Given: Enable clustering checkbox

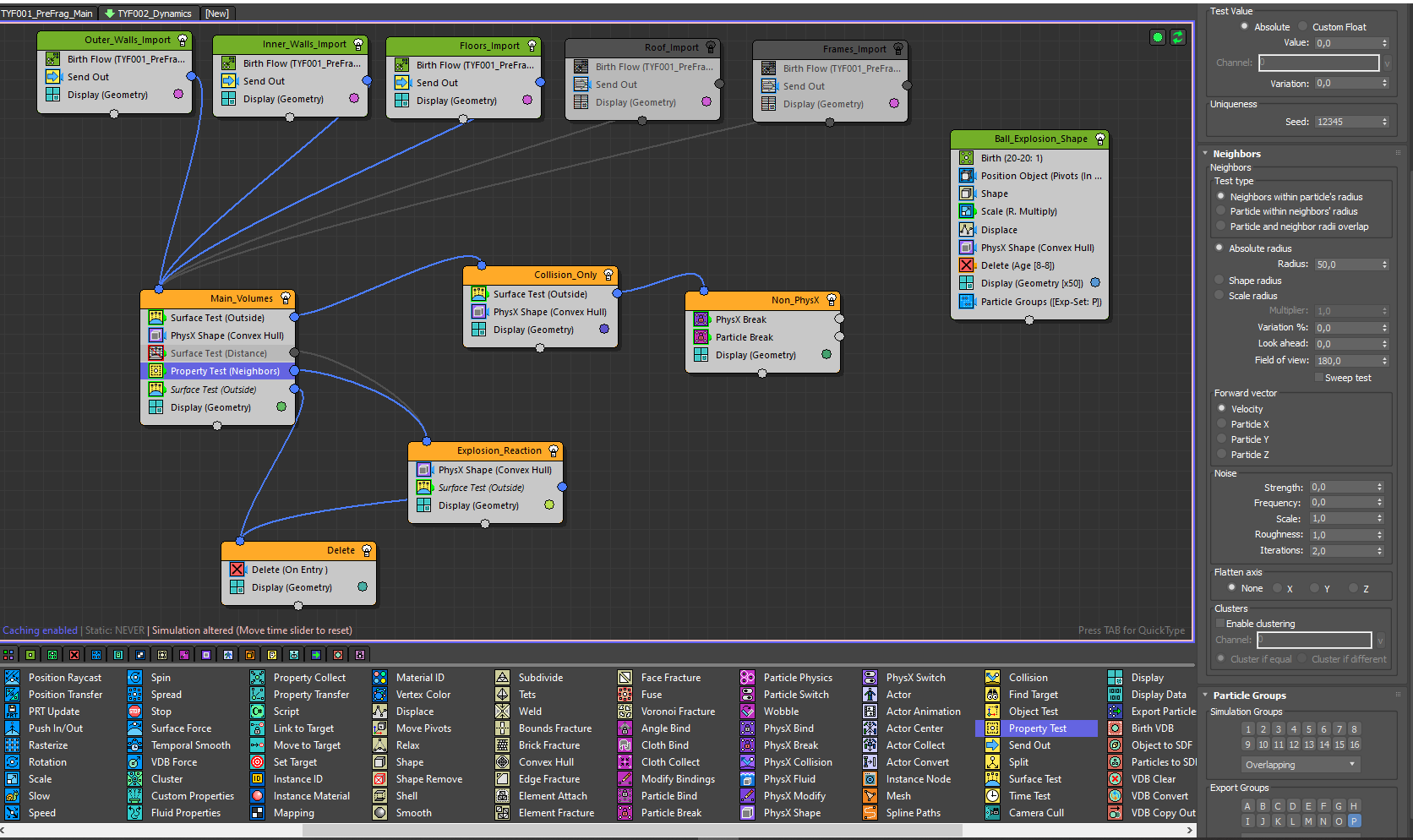Looking at the screenshot, I should click(1219, 624).
